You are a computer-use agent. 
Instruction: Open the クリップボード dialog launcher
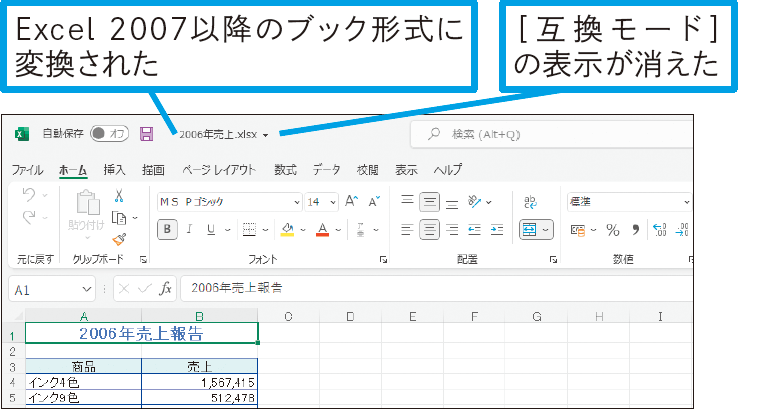coord(143,259)
